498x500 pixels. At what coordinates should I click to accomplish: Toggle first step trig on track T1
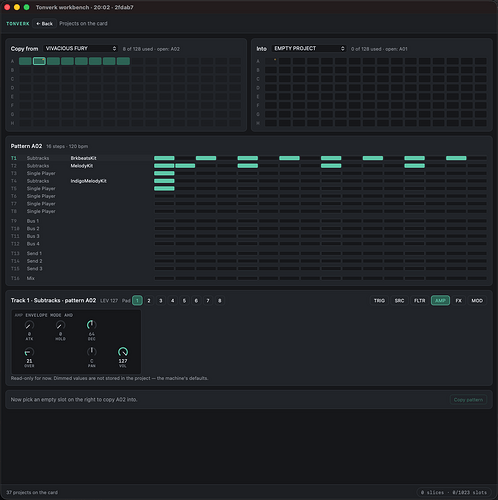click(164, 158)
